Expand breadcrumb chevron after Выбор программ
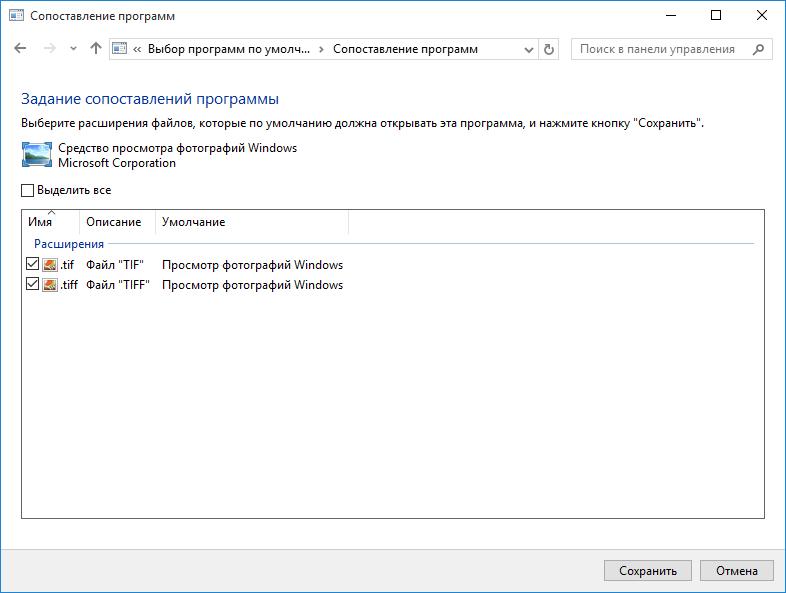786x593 pixels. click(321, 49)
